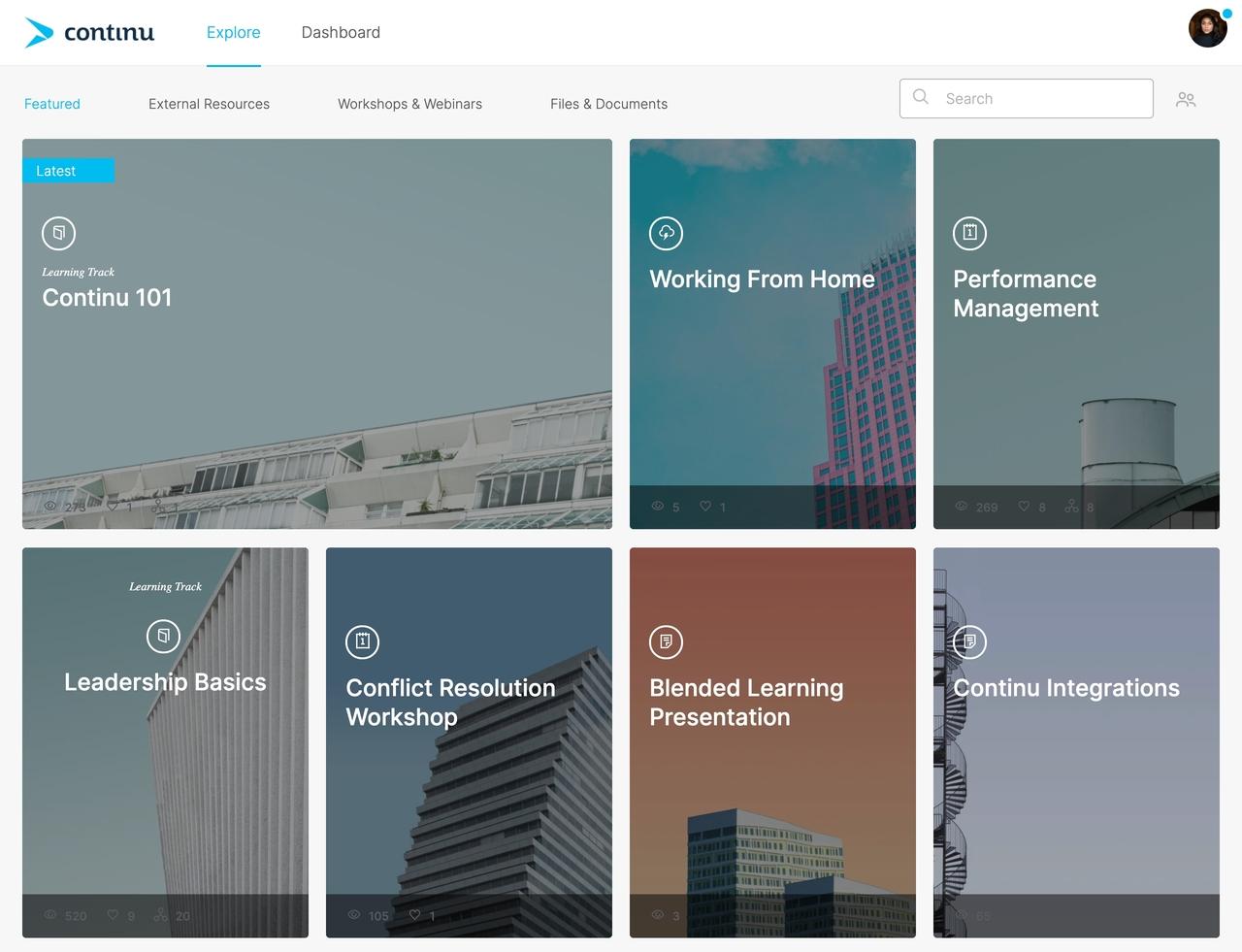Like the Performance Management card
This screenshot has width=1242, height=952.
1024,507
